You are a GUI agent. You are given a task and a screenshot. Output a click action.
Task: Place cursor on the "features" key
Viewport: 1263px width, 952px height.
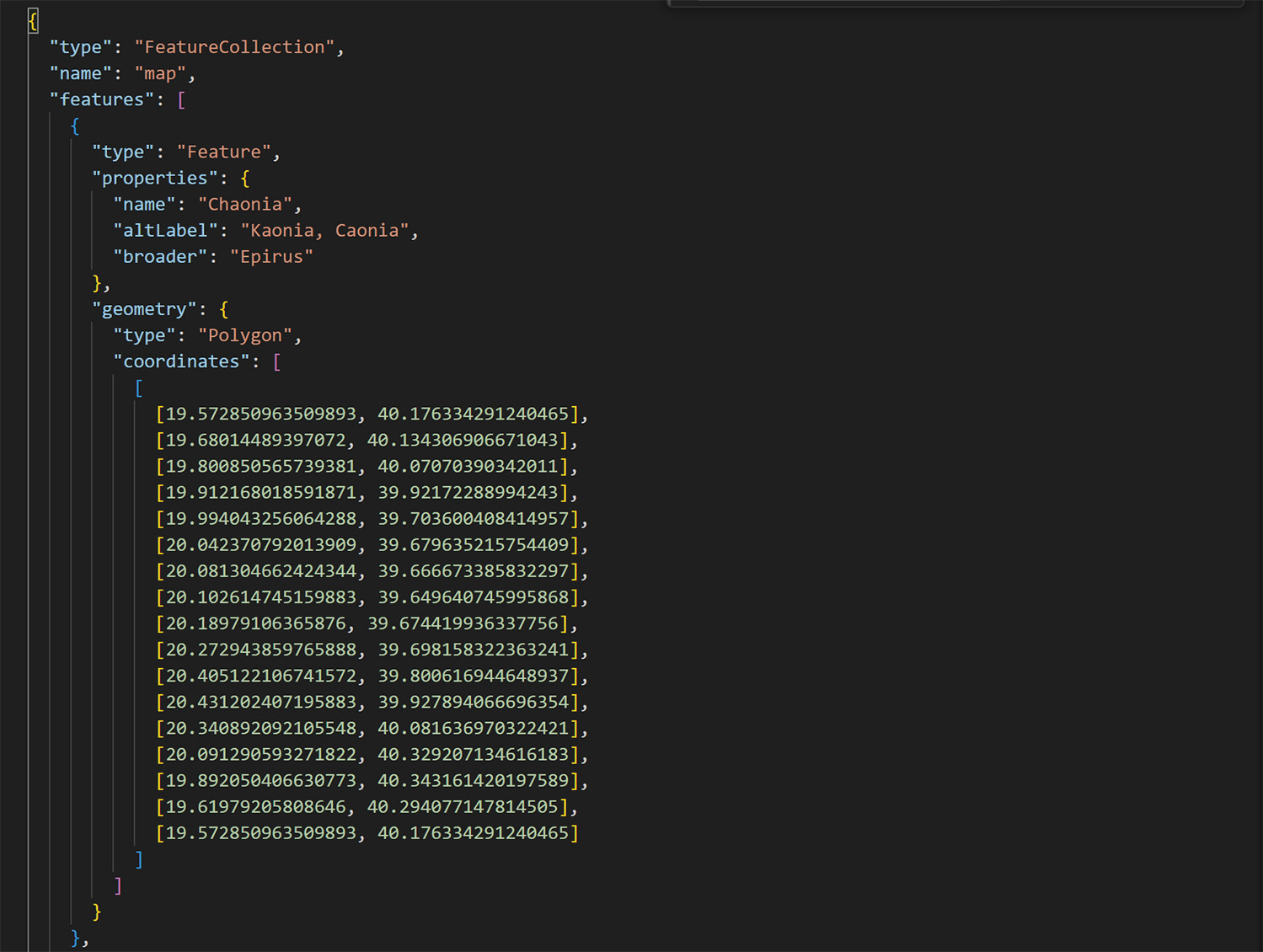coord(102,99)
